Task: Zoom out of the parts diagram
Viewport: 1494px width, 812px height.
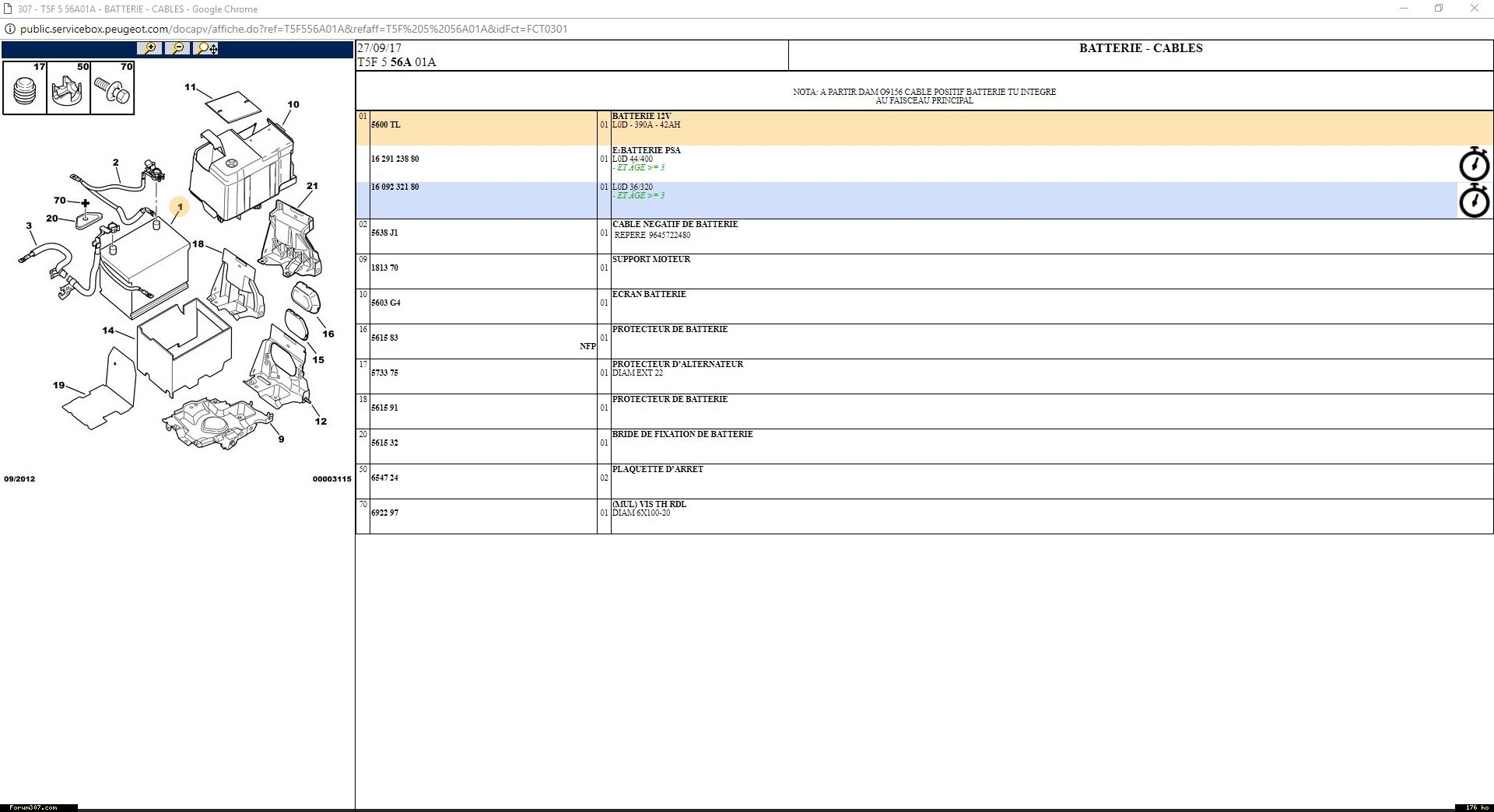Action: coord(177,48)
